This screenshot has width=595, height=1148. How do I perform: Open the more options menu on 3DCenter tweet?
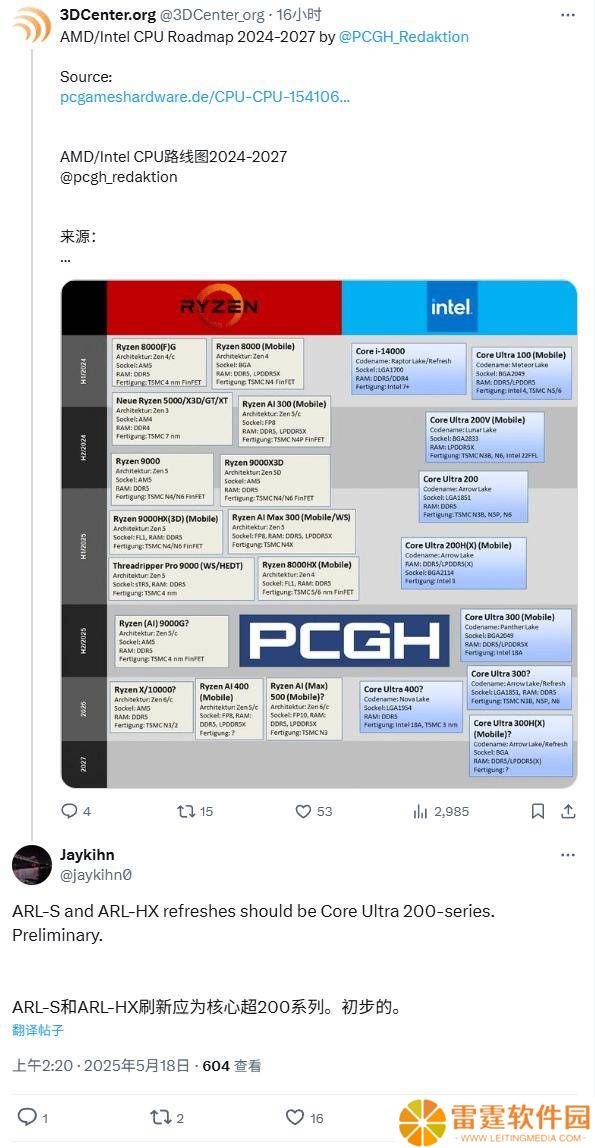click(x=567, y=15)
